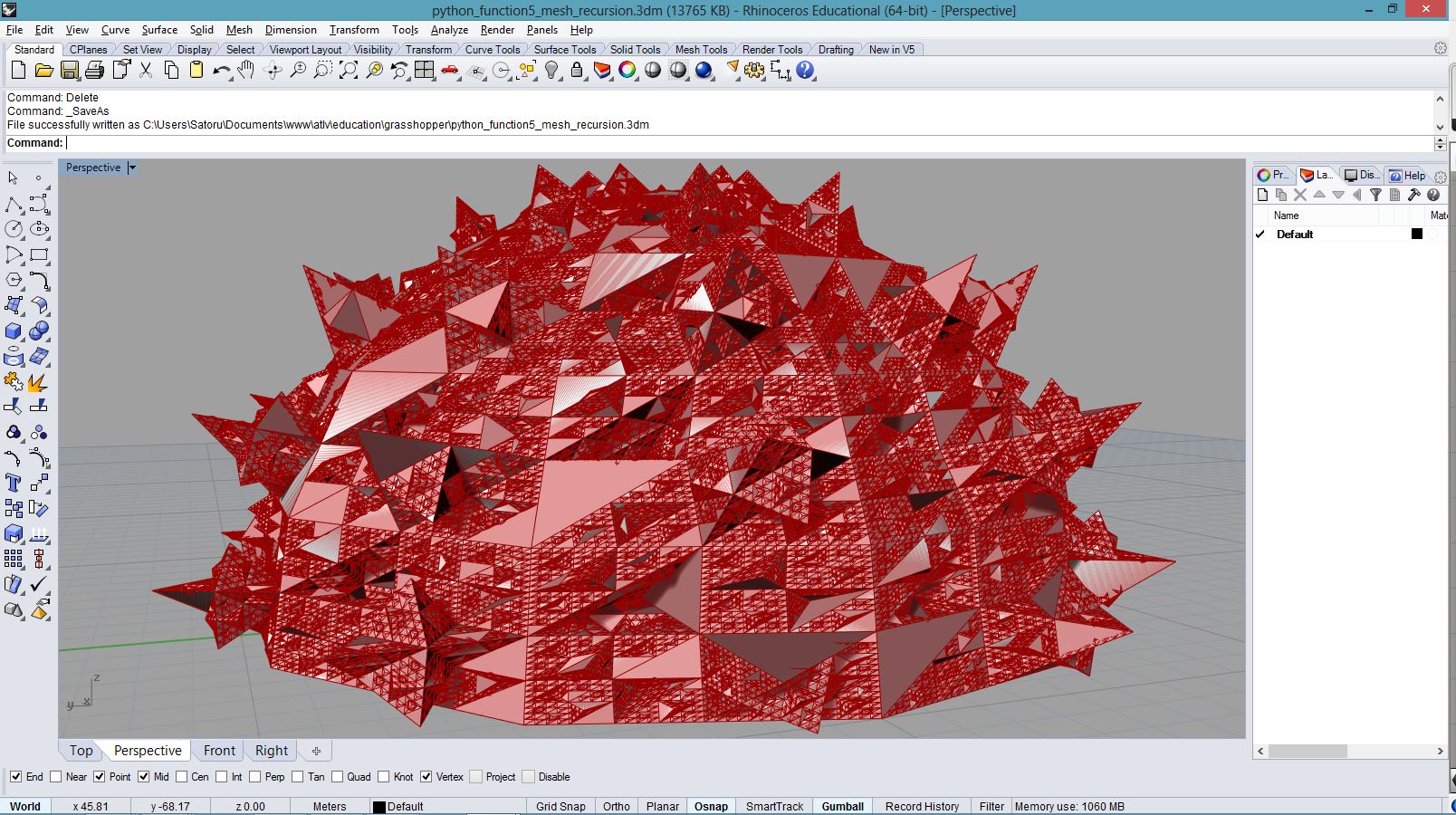Expand the command history scroll down arrow

[1440, 127]
